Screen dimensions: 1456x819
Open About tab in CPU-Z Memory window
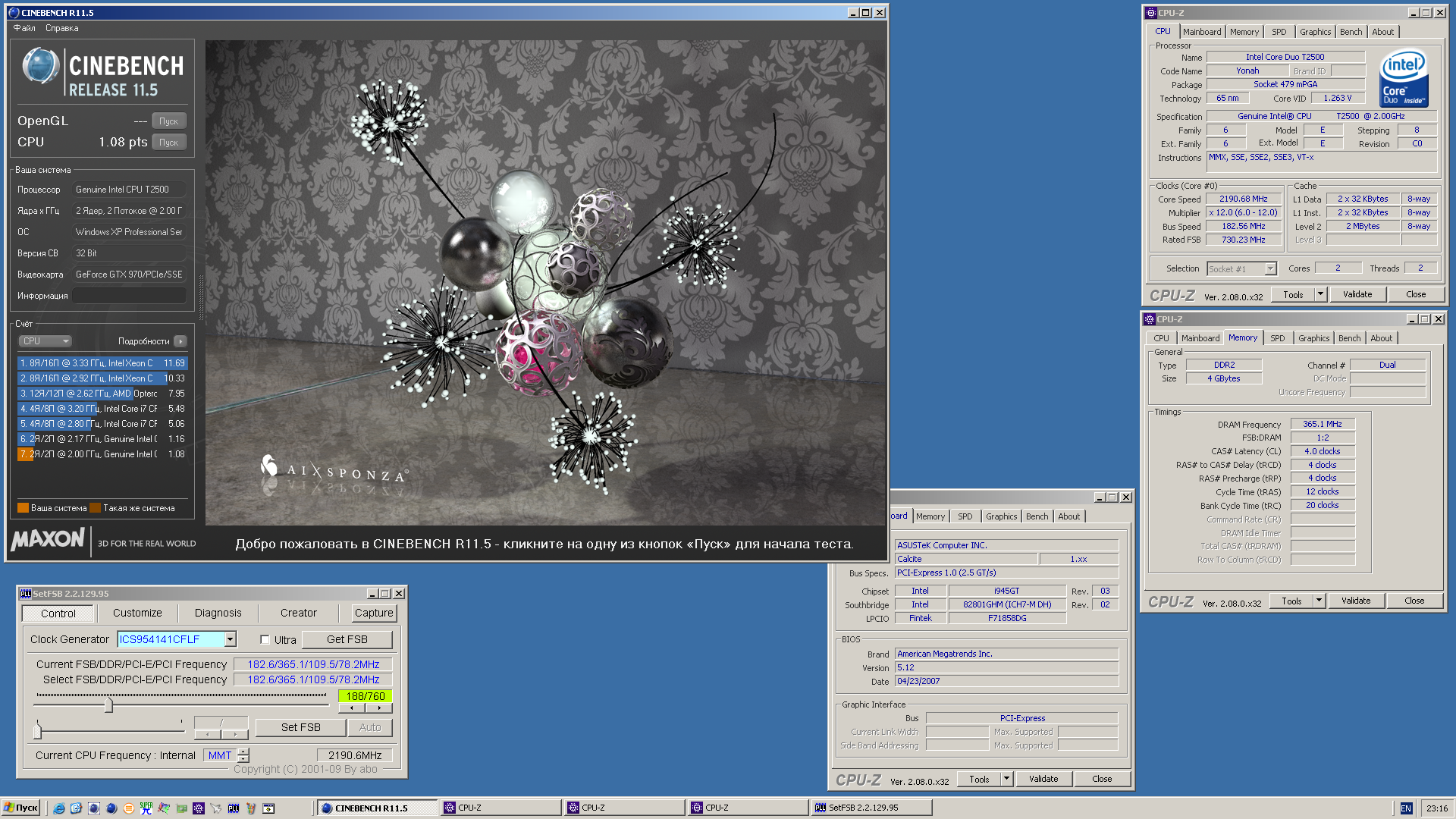1381,338
